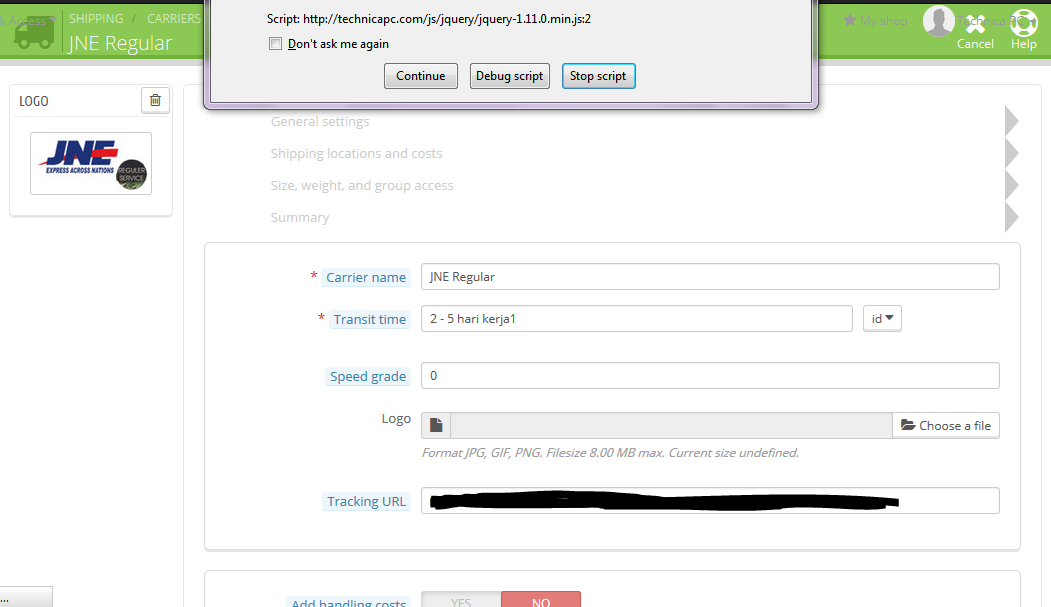Screen dimensions: 1051x607
Task: Click the Transit time label
Action: tap(369, 320)
